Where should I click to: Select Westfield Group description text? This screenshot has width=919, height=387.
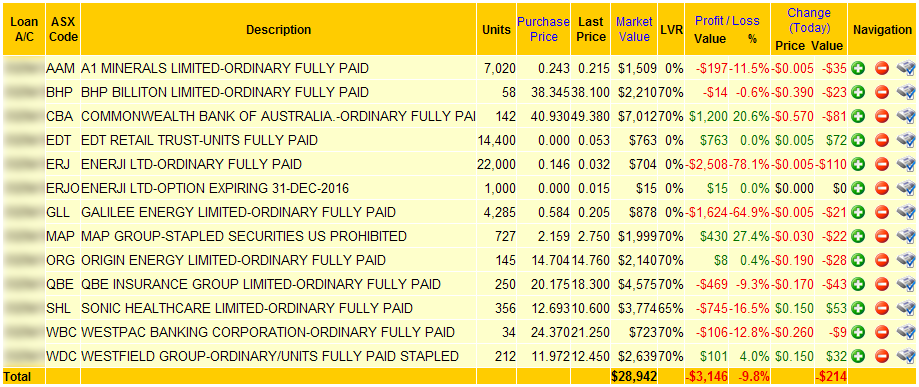[x=270, y=357]
